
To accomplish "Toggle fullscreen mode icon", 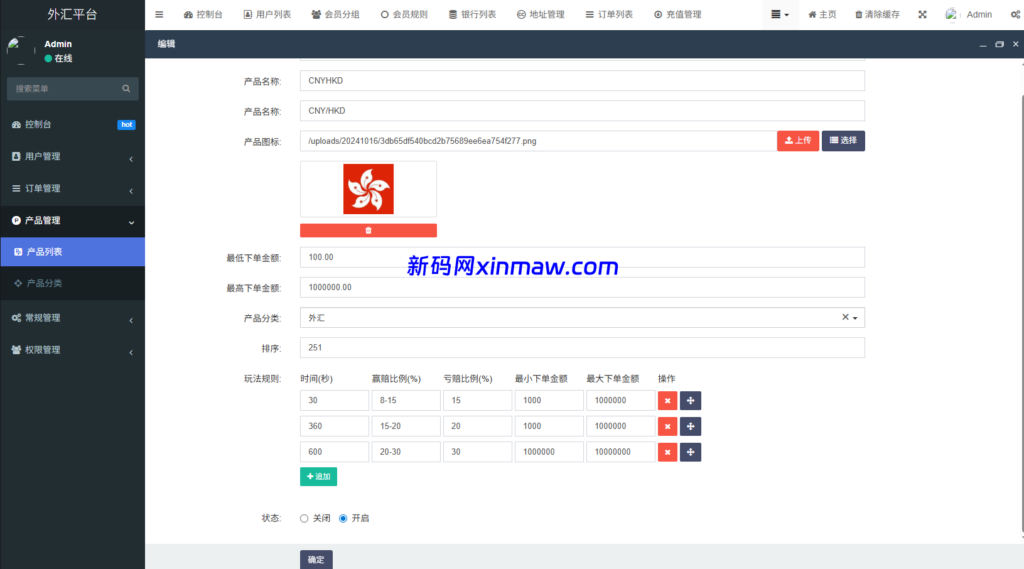I will tap(922, 14).
